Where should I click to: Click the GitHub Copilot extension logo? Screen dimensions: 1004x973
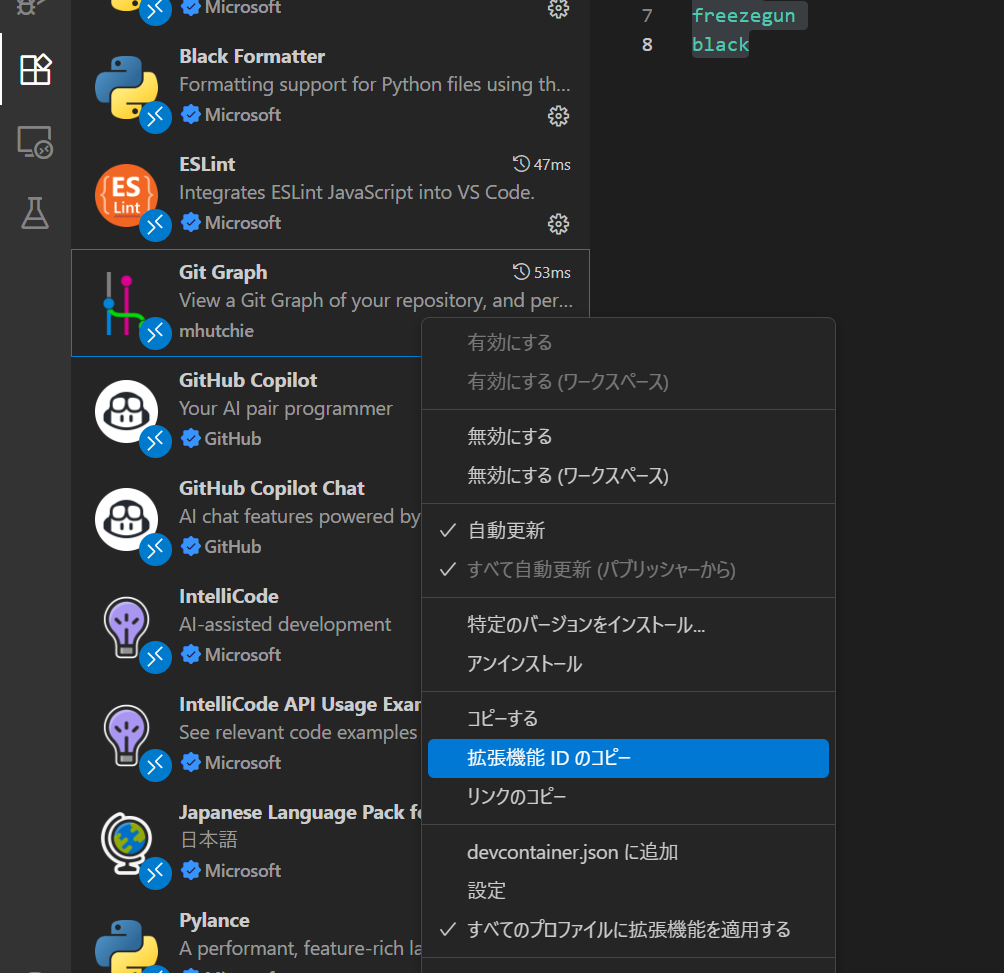click(127, 412)
